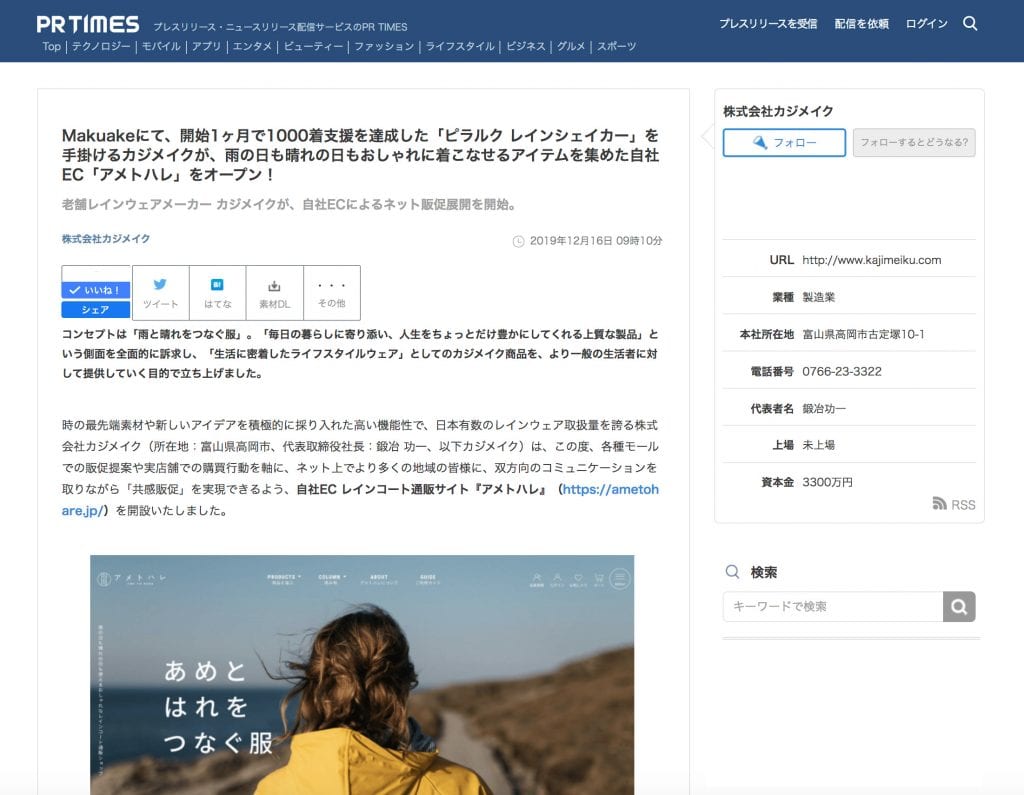Viewport: 1024px width, 795px height.
Task: Click the PR TIMES logo
Action: click(x=88, y=22)
